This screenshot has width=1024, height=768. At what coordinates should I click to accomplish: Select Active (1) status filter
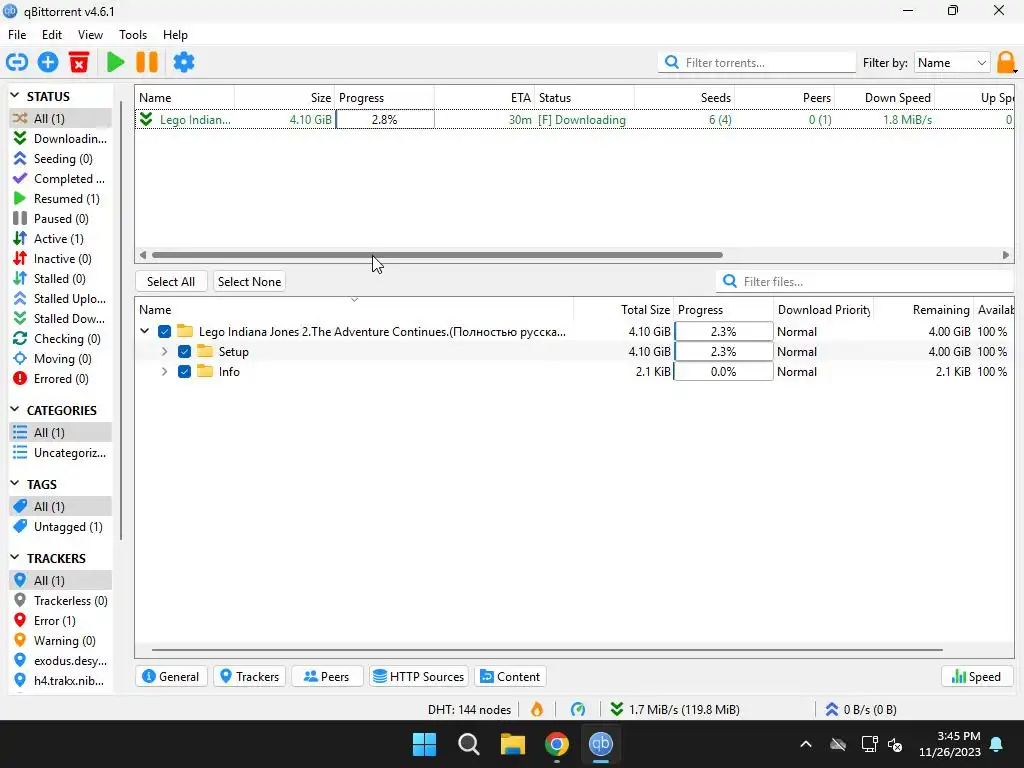click(60, 238)
